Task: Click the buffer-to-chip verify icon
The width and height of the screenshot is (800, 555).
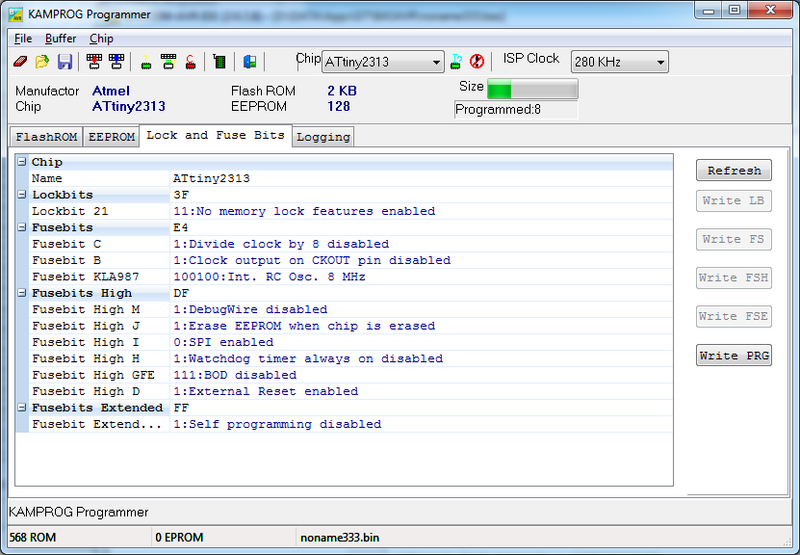Action: coord(168,62)
